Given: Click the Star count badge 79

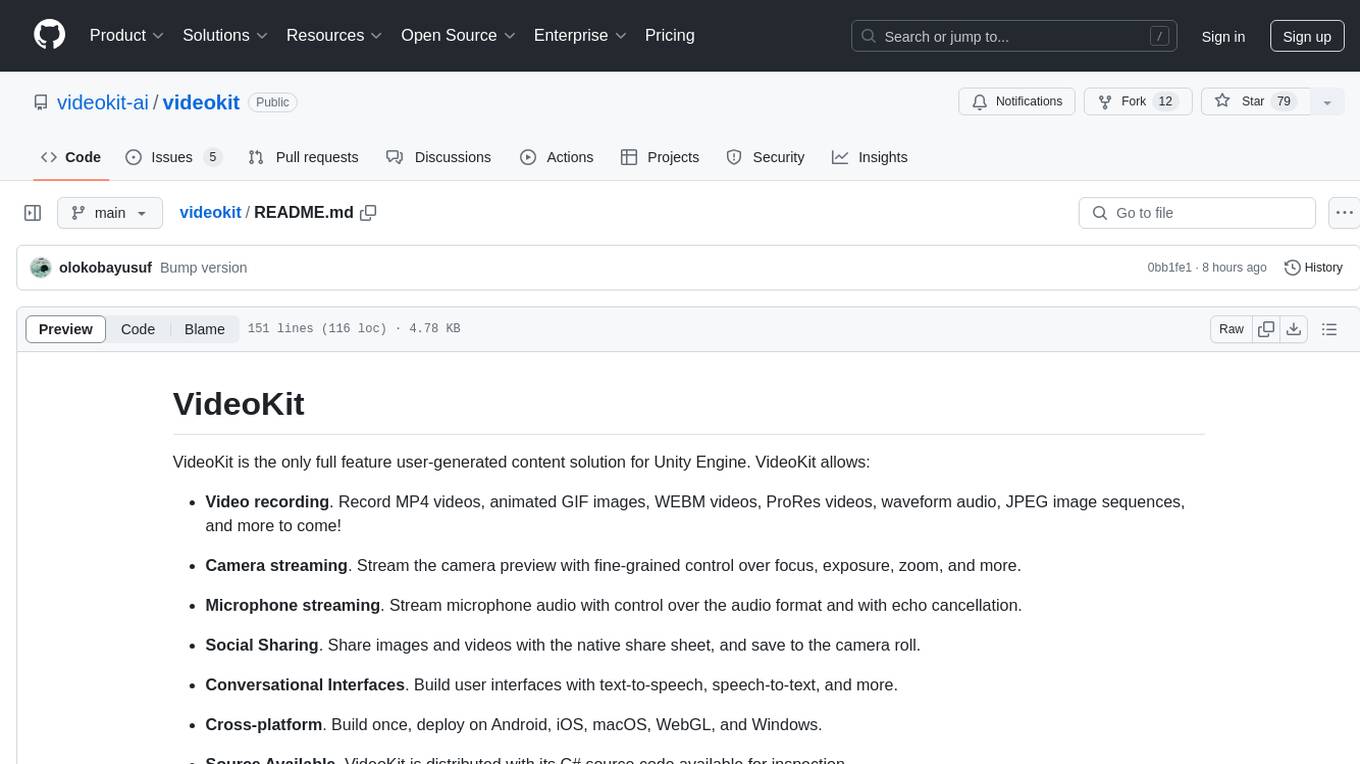Looking at the screenshot, I should point(1284,102).
